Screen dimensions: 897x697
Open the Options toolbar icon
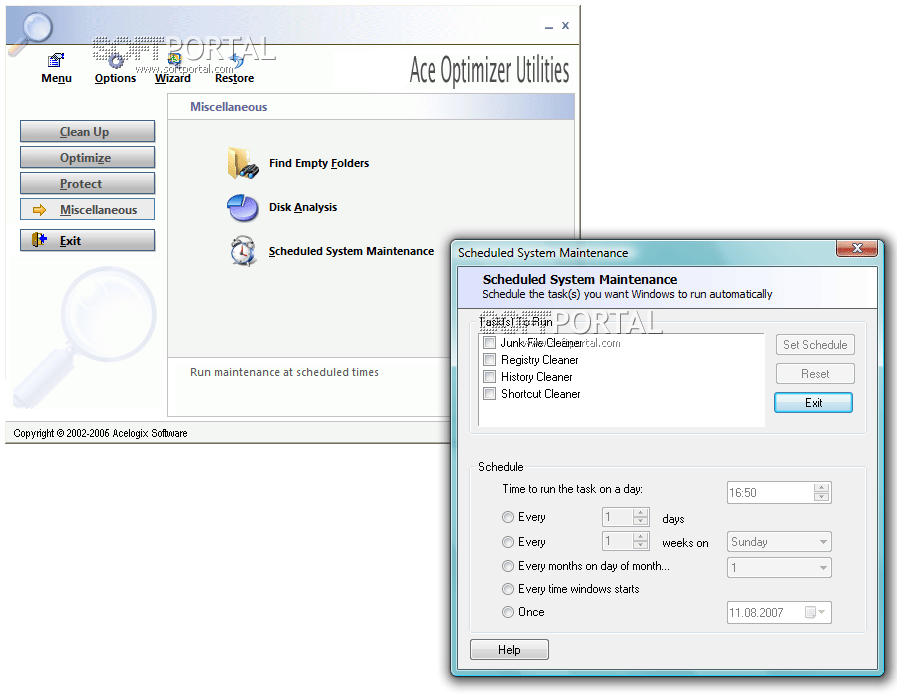[x=116, y=60]
